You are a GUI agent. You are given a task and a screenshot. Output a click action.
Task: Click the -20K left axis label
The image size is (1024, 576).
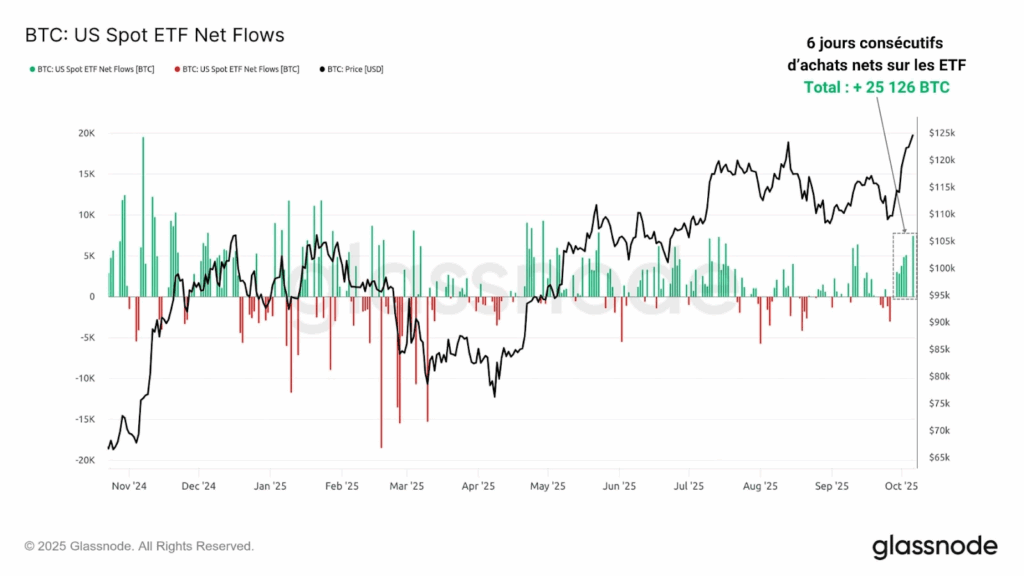tap(85, 460)
